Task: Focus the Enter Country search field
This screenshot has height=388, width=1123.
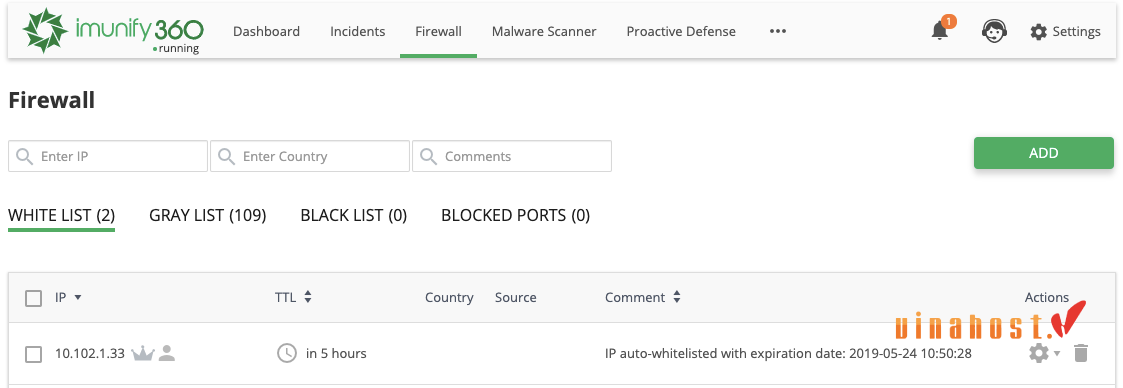Action: (310, 156)
